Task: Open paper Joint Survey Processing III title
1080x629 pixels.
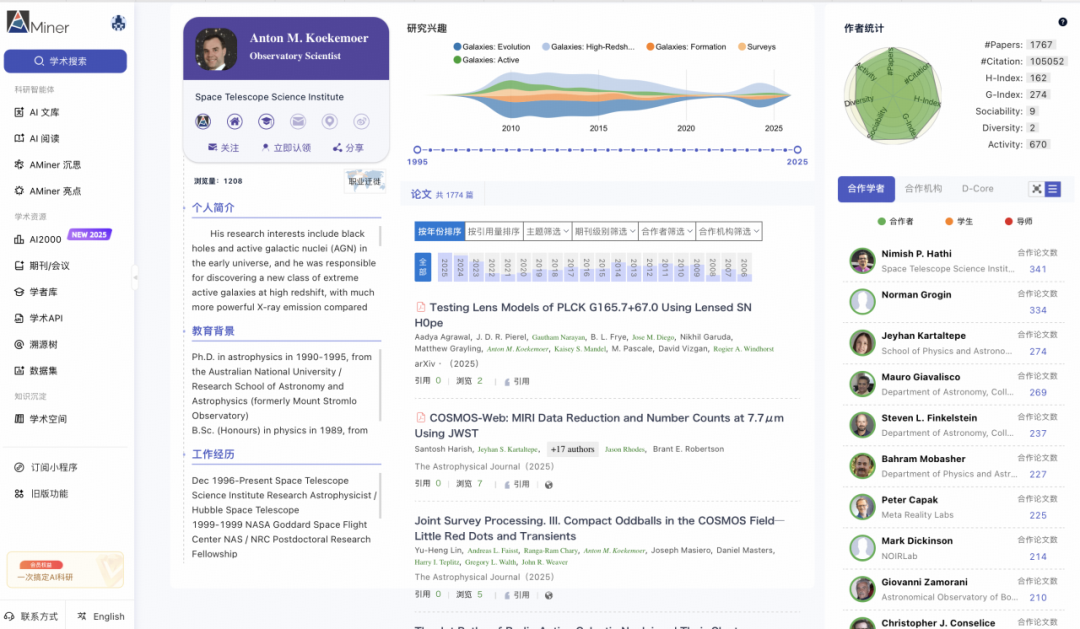Action: 599,528
